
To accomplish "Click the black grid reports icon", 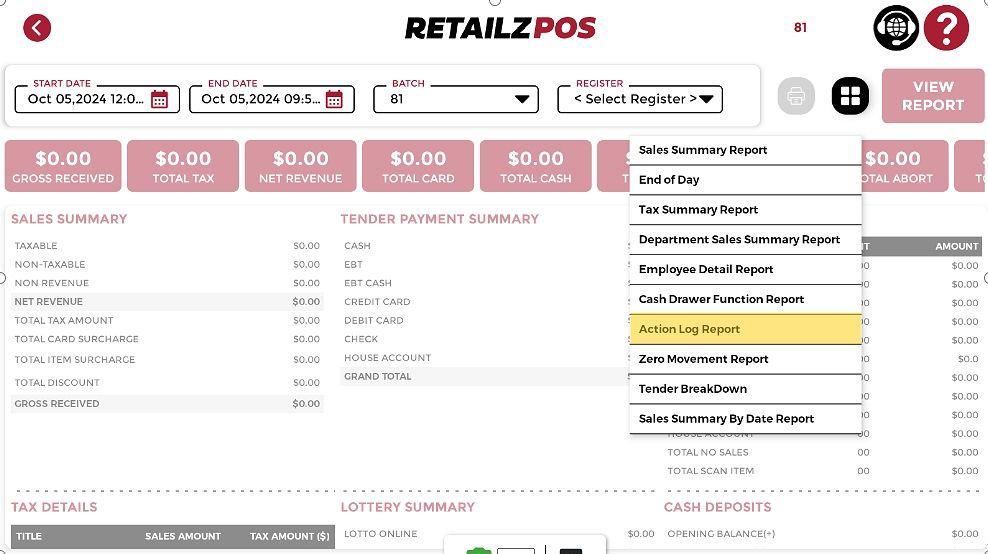I will point(850,96).
